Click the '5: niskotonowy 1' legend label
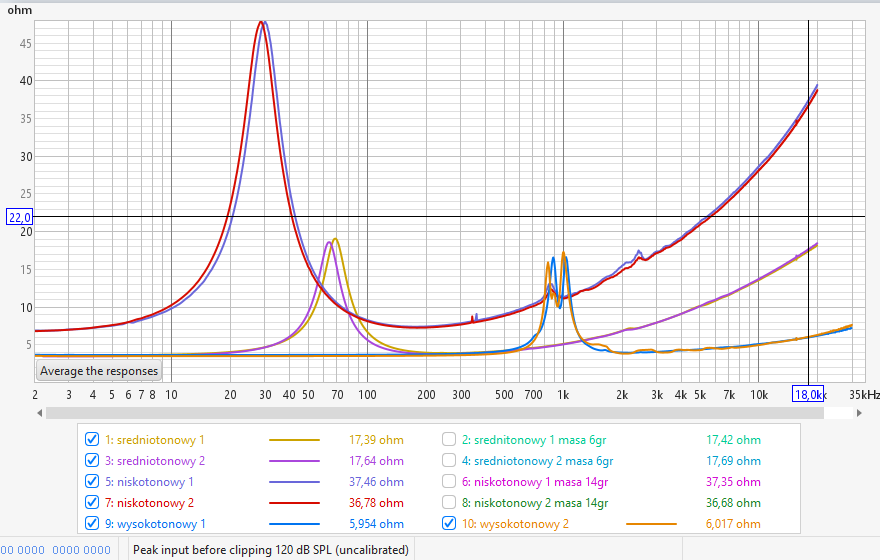 [149, 482]
